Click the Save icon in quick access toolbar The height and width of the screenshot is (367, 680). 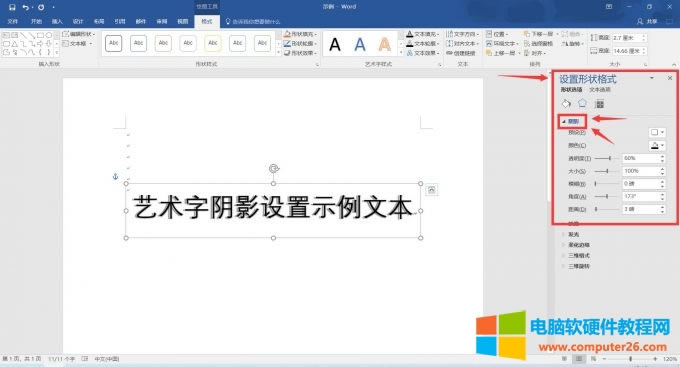pos(12,7)
